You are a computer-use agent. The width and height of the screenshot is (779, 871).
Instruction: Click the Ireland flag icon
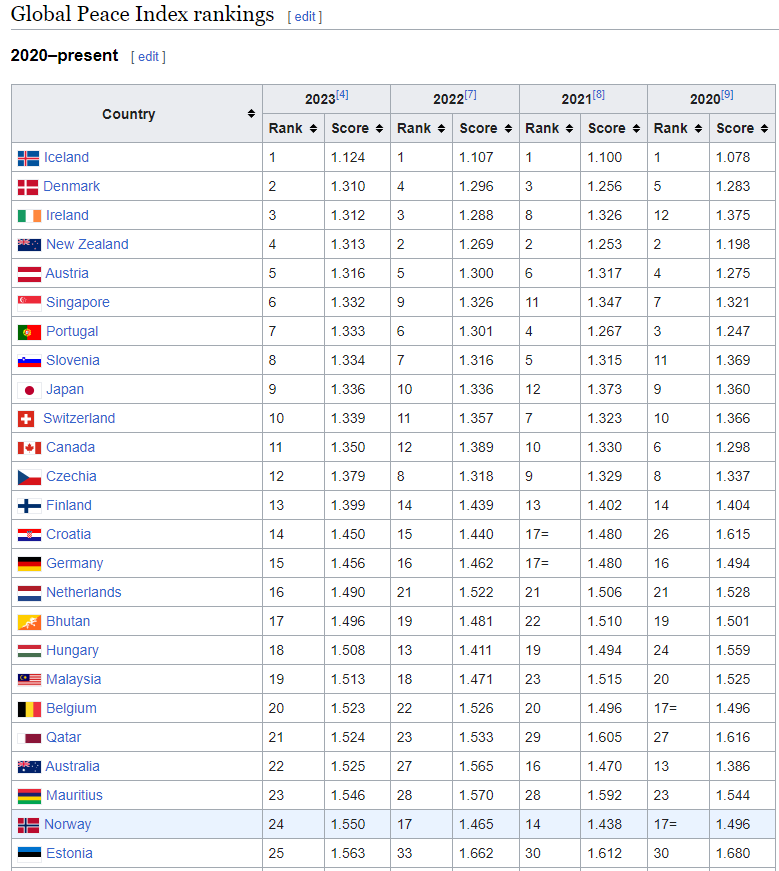click(29, 216)
